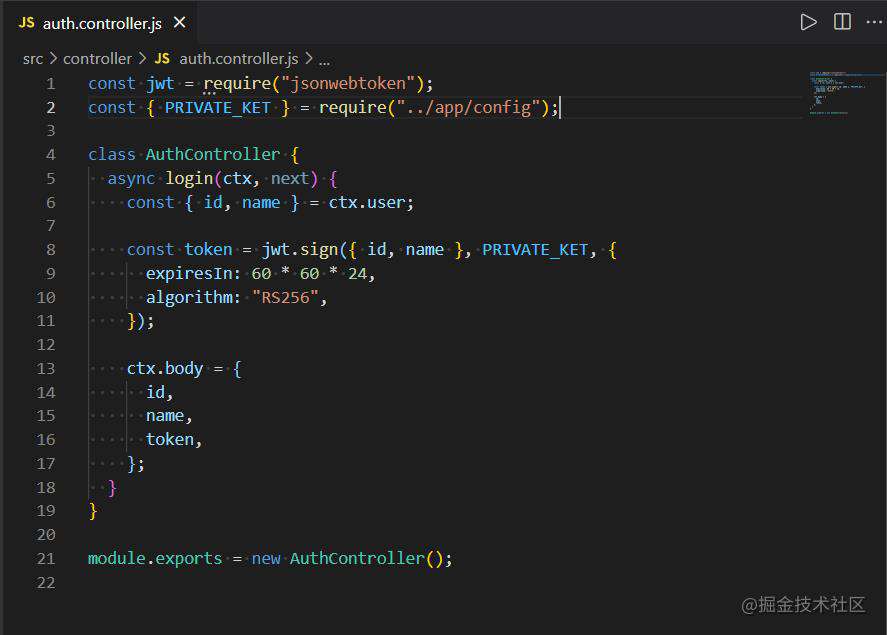Click the expiresIn property
The width and height of the screenshot is (887, 635).
189,274
